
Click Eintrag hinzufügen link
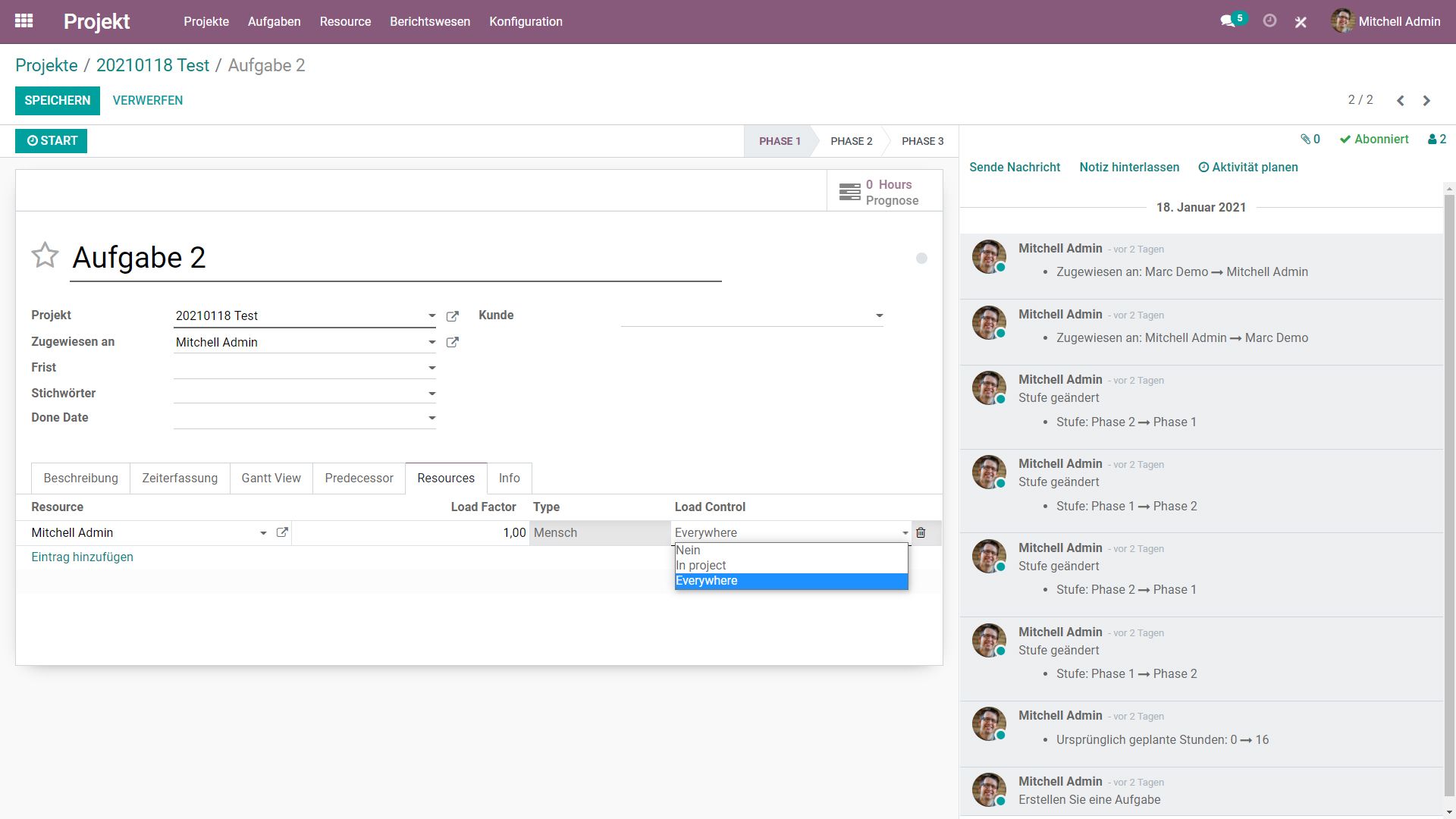(x=82, y=557)
